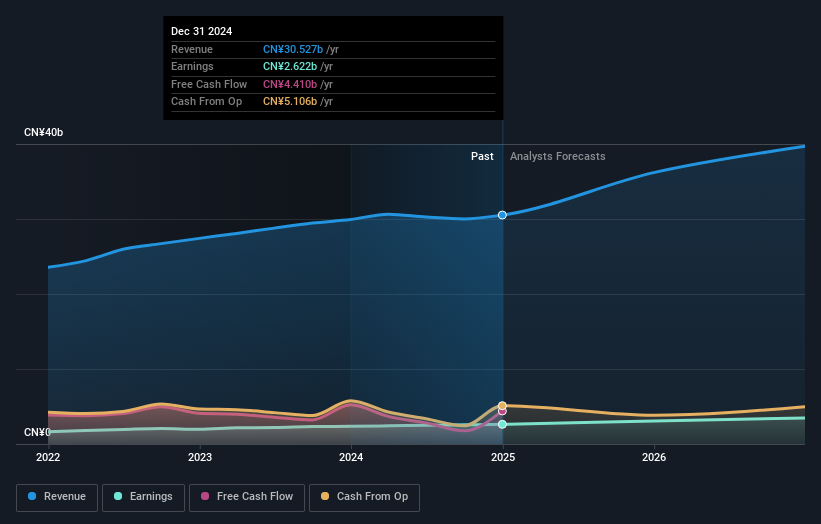Click the Analysts Forecasts label
This screenshot has width=821, height=524.
click(x=558, y=156)
